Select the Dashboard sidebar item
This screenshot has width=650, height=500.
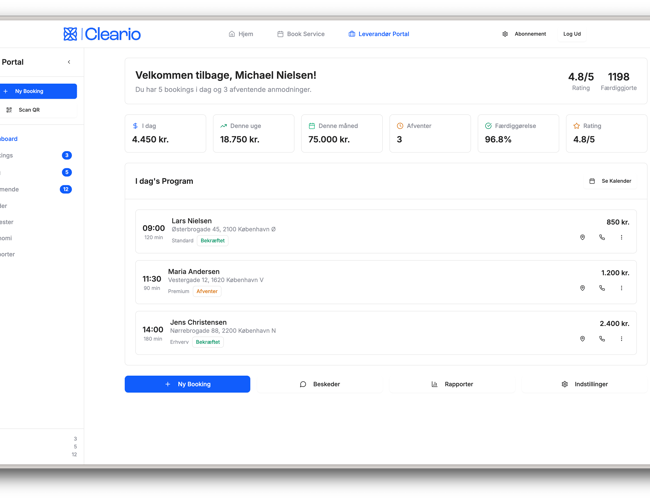click(8, 139)
